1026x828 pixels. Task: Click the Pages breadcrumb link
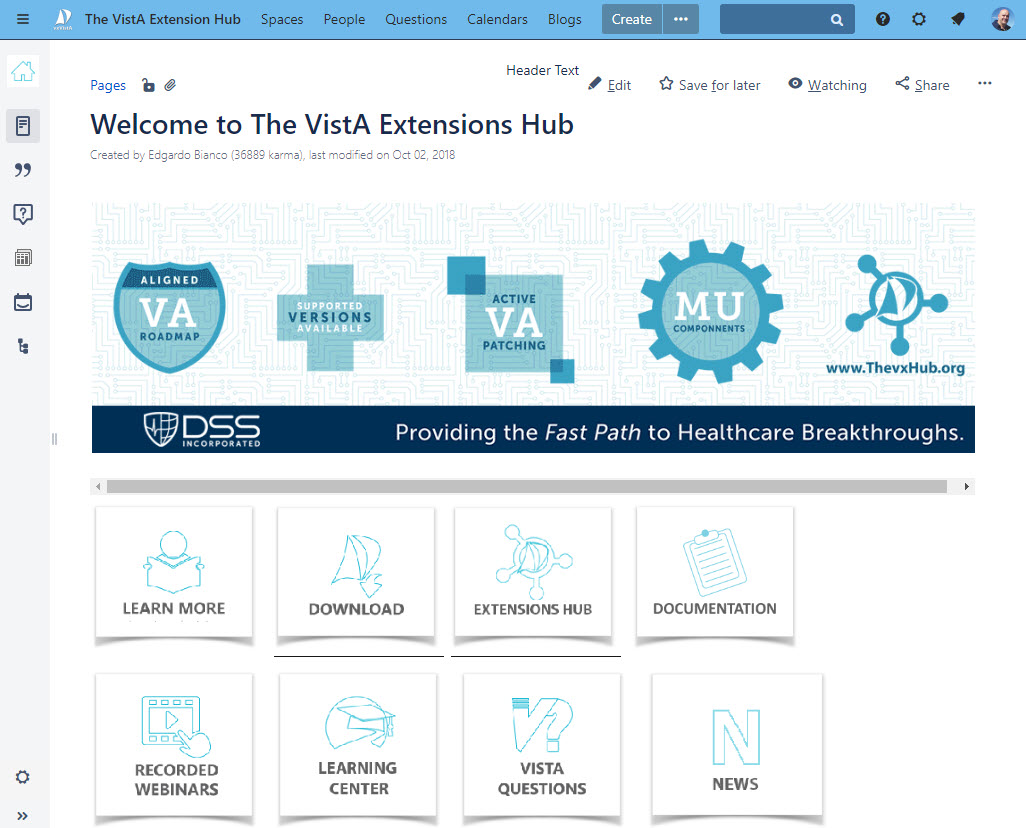click(108, 85)
